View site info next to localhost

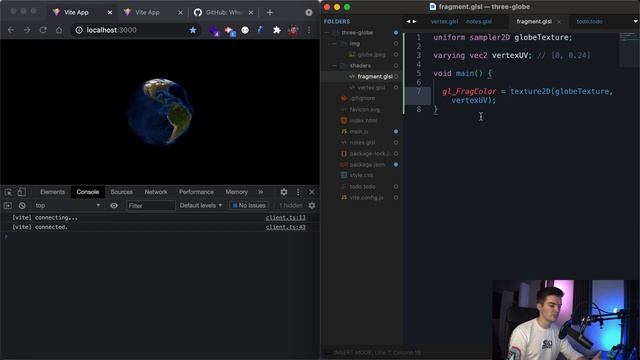tap(79, 30)
